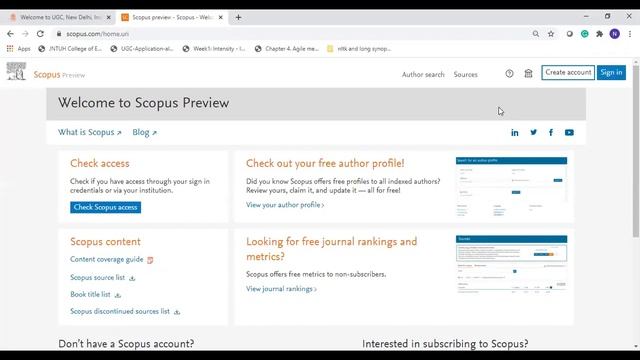Open Scopus discontinued sources list link
Screen dimensions: 640x360
pos(120,311)
